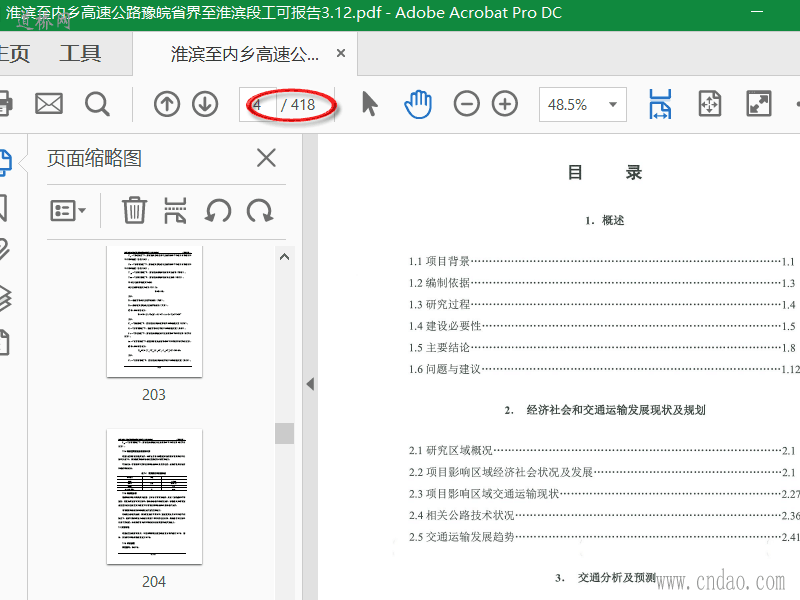The image size is (800, 600).
Task: Send the file by email envelope icon
Action: (x=49, y=104)
